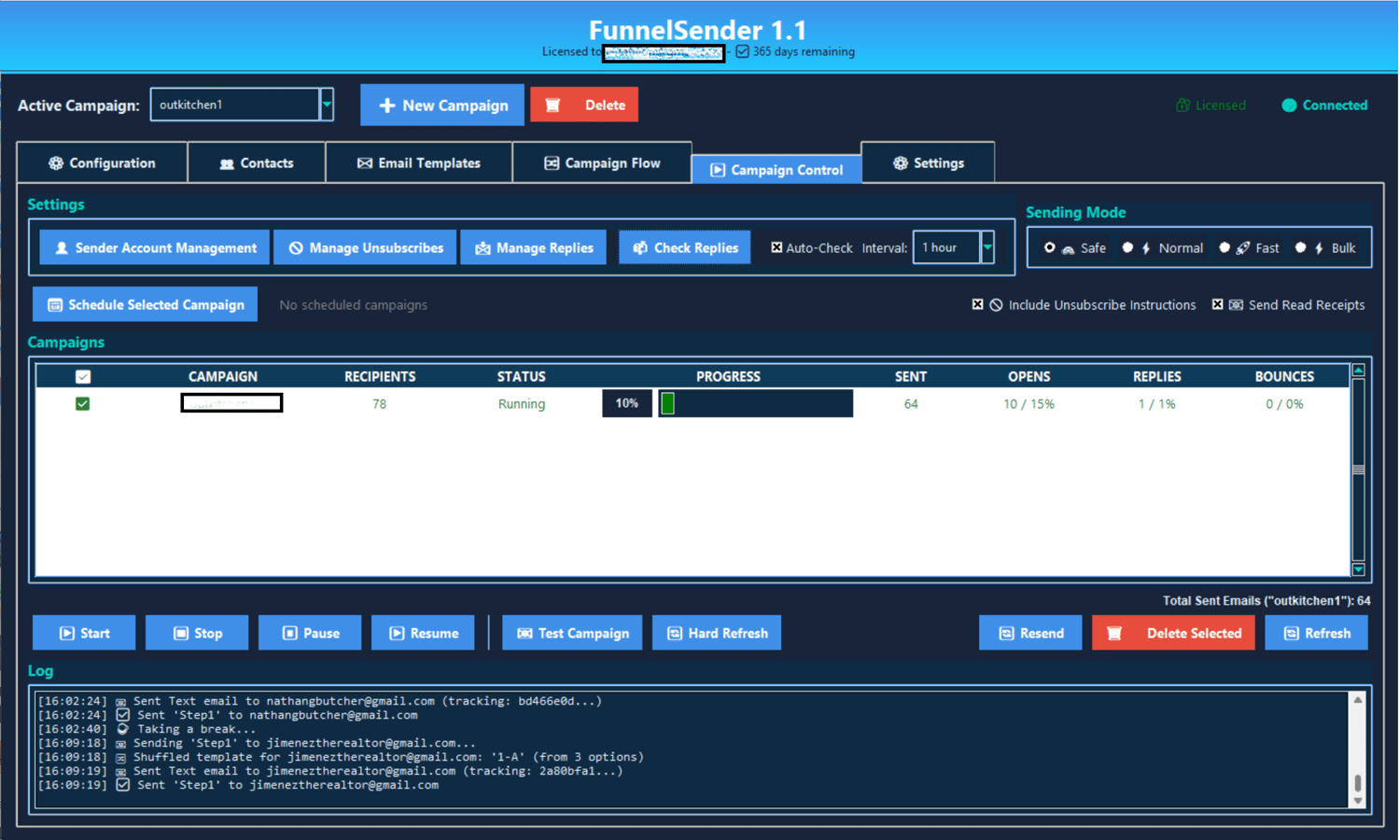The image size is (1400, 840).
Task: Click the Licensed lock status icon
Action: click(1183, 105)
